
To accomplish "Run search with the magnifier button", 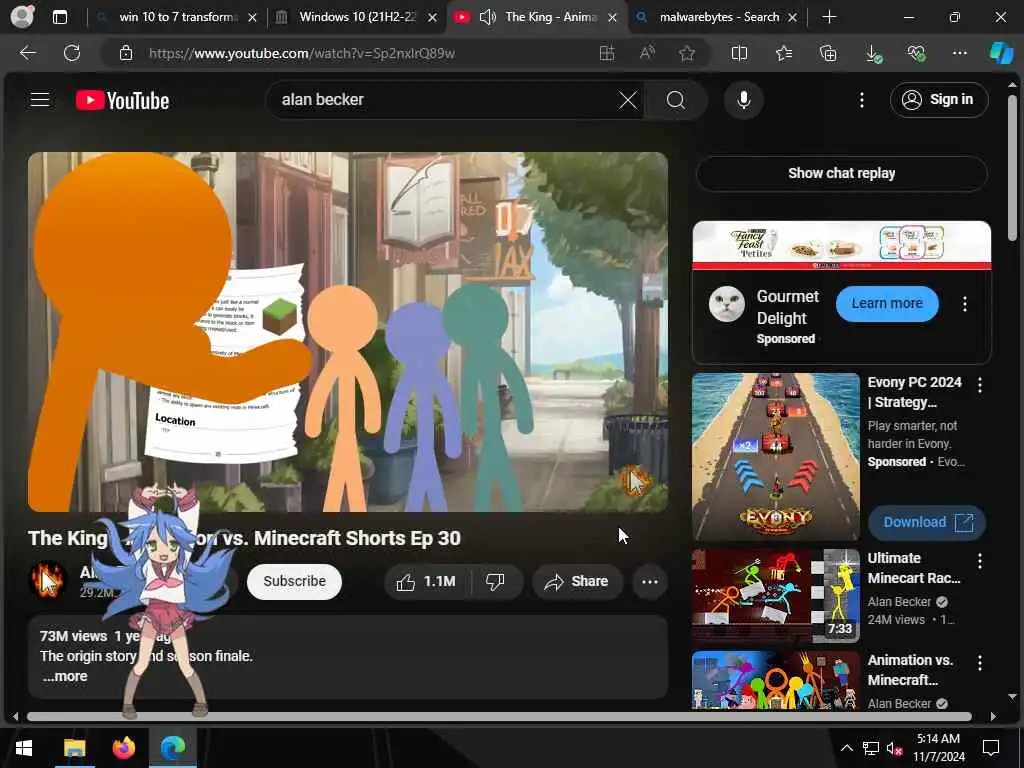I will tap(676, 100).
